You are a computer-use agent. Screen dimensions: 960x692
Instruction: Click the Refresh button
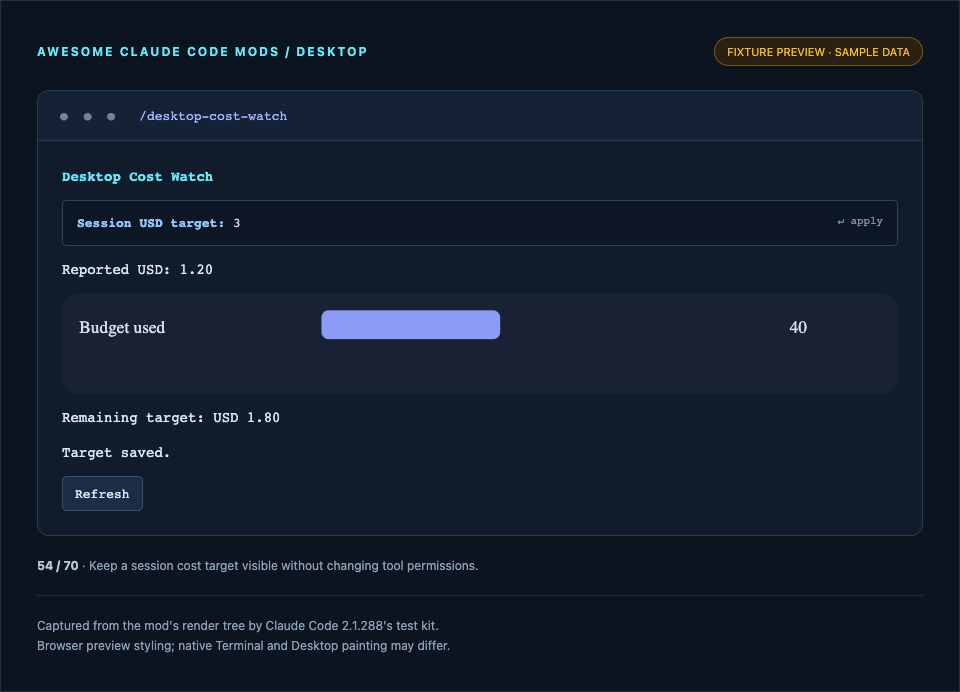pyautogui.click(x=102, y=494)
